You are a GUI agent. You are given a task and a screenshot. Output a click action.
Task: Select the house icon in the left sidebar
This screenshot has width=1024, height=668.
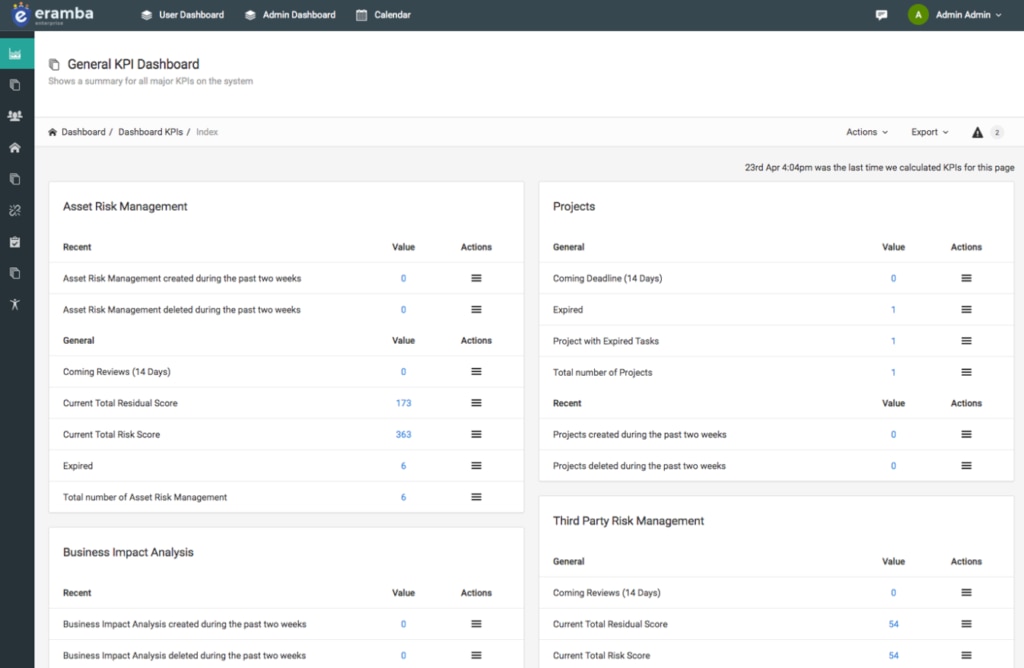15,148
